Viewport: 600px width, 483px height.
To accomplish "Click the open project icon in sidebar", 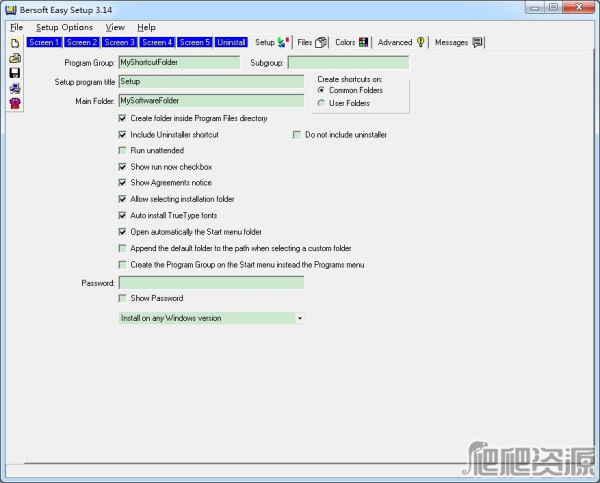I will [x=14, y=59].
